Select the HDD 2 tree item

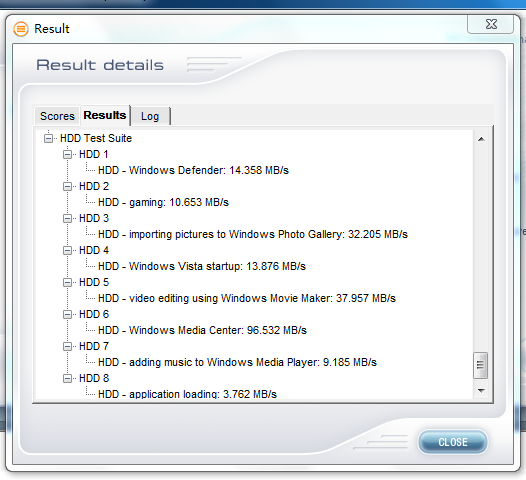[x=94, y=186]
